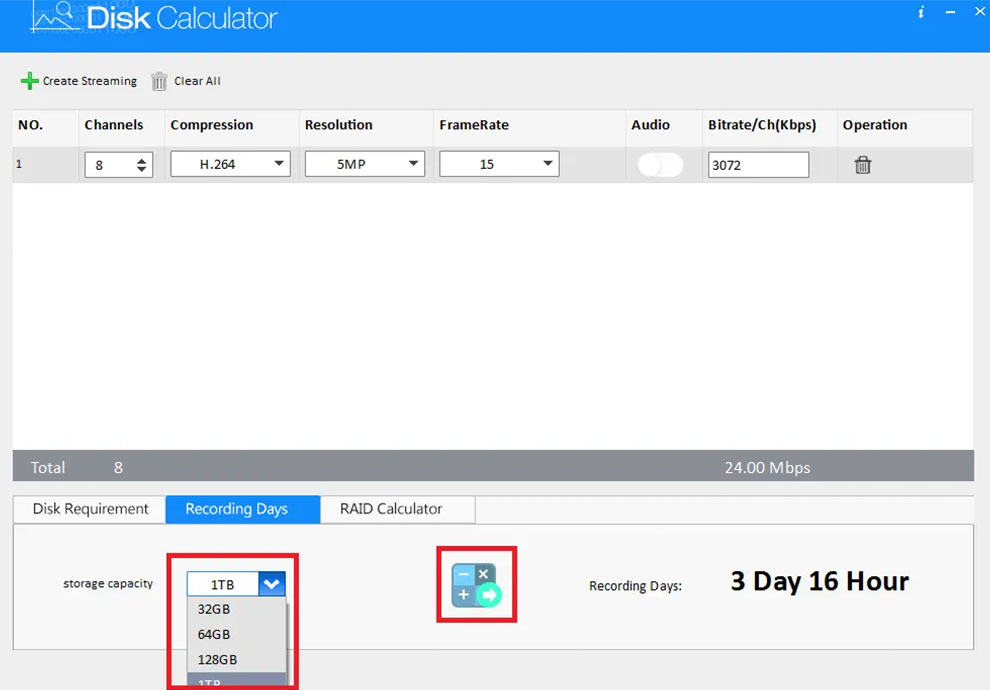Viewport: 990px width, 690px height.
Task: Delete row 1 using the trash icon
Action: pyautogui.click(x=862, y=165)
